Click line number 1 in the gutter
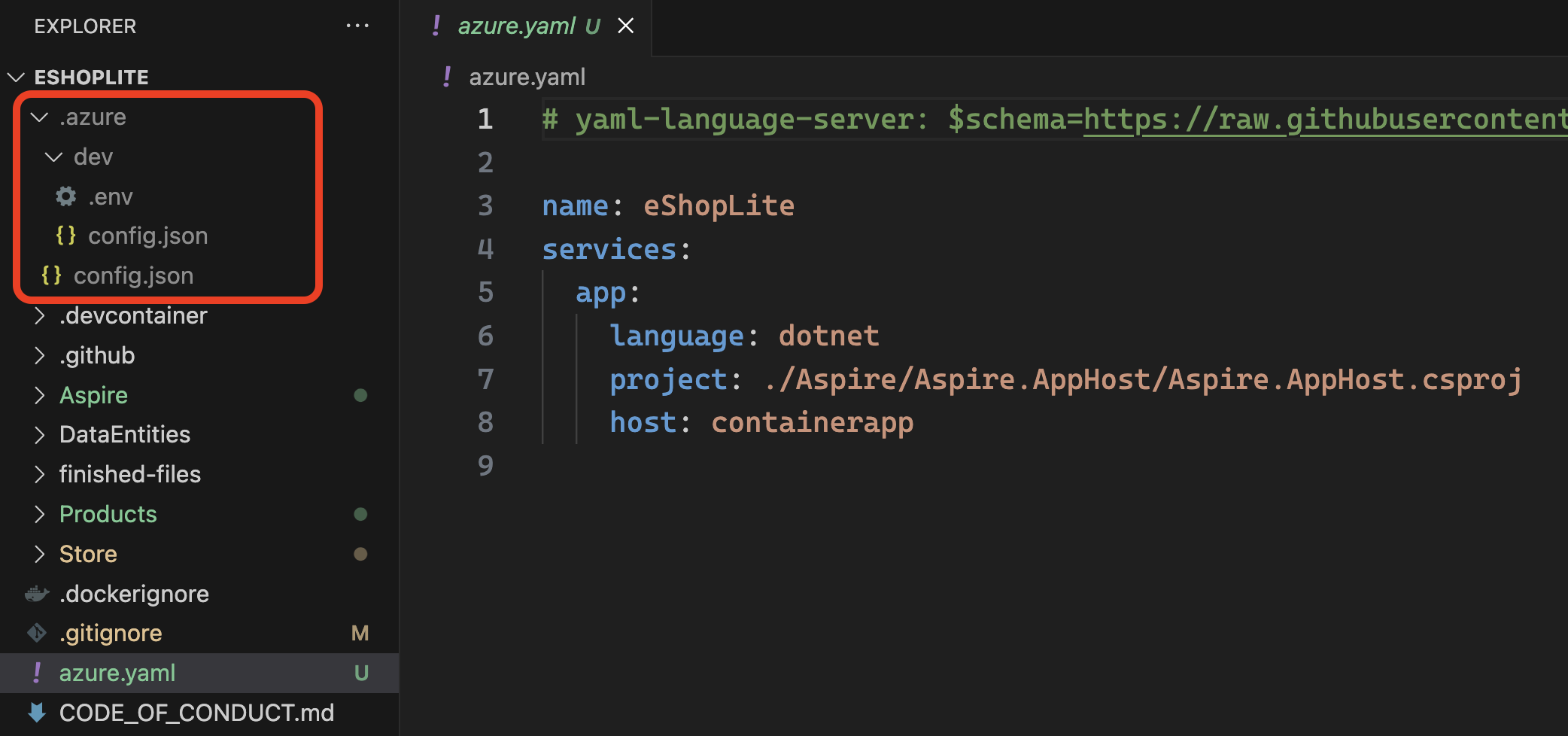The height and width of the screenshot is (736, 1568). (485, 119)
